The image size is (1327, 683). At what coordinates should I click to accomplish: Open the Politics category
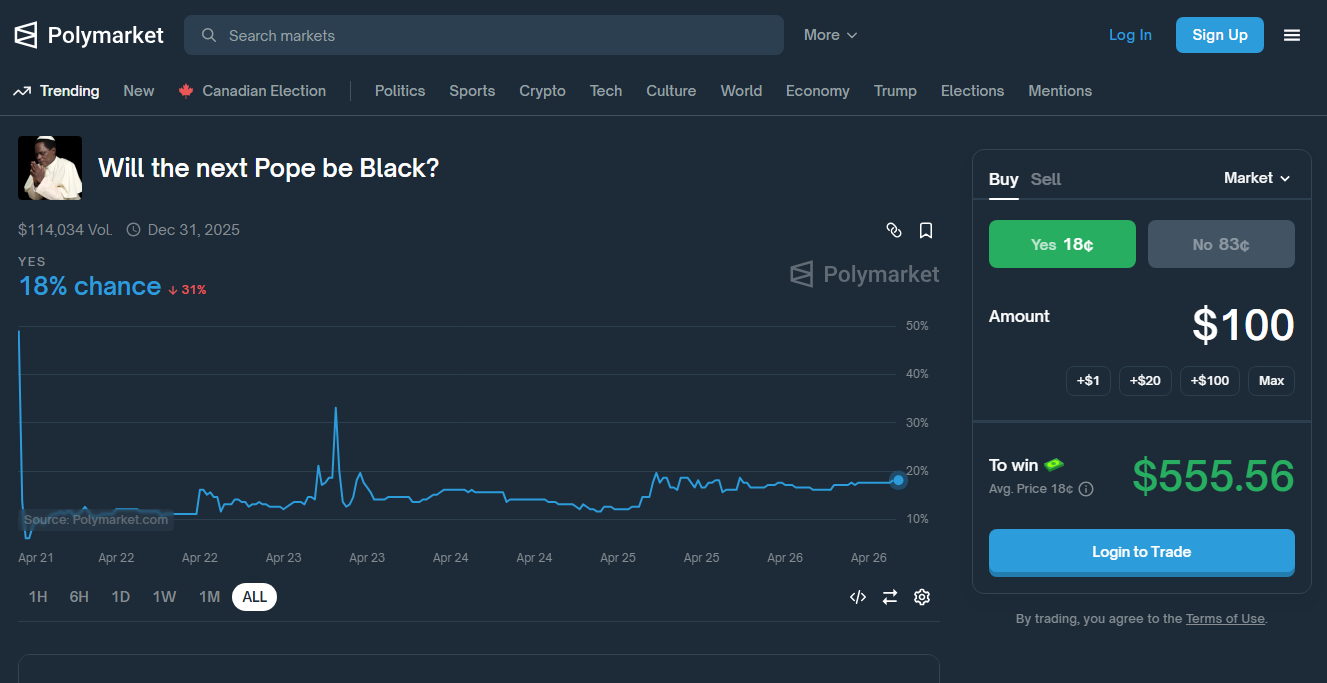(400, 91)
